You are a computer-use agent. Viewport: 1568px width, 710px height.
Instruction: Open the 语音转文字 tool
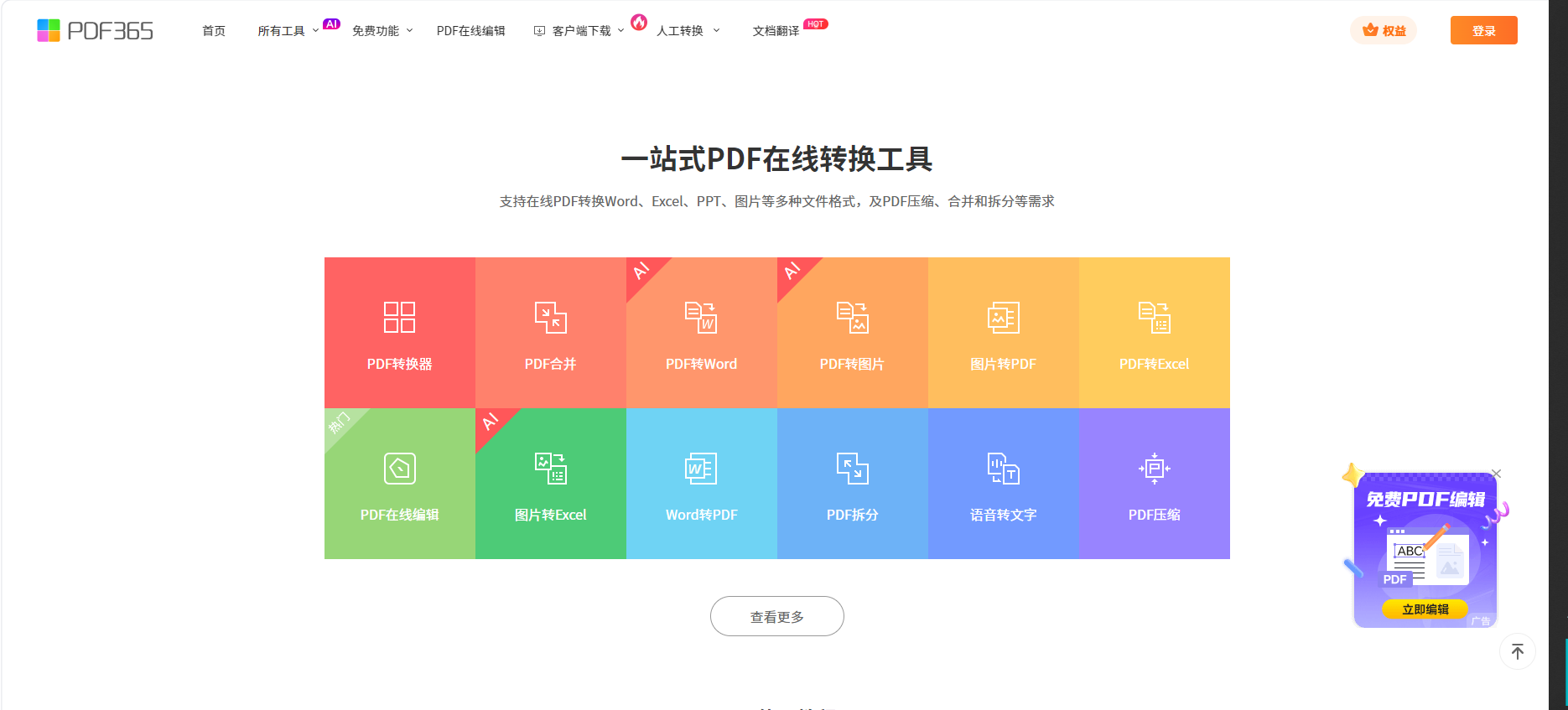tap(1003, 484)
